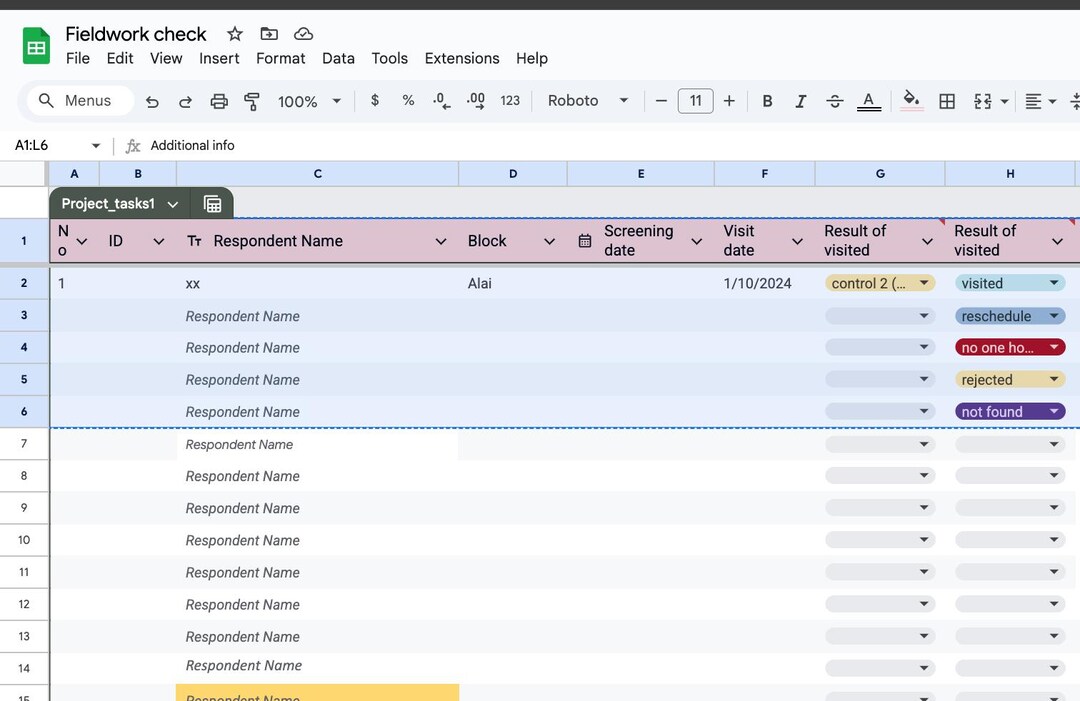Open the text color picker
This screenshot has height=701, width=1080.
(x=869, y=100)
